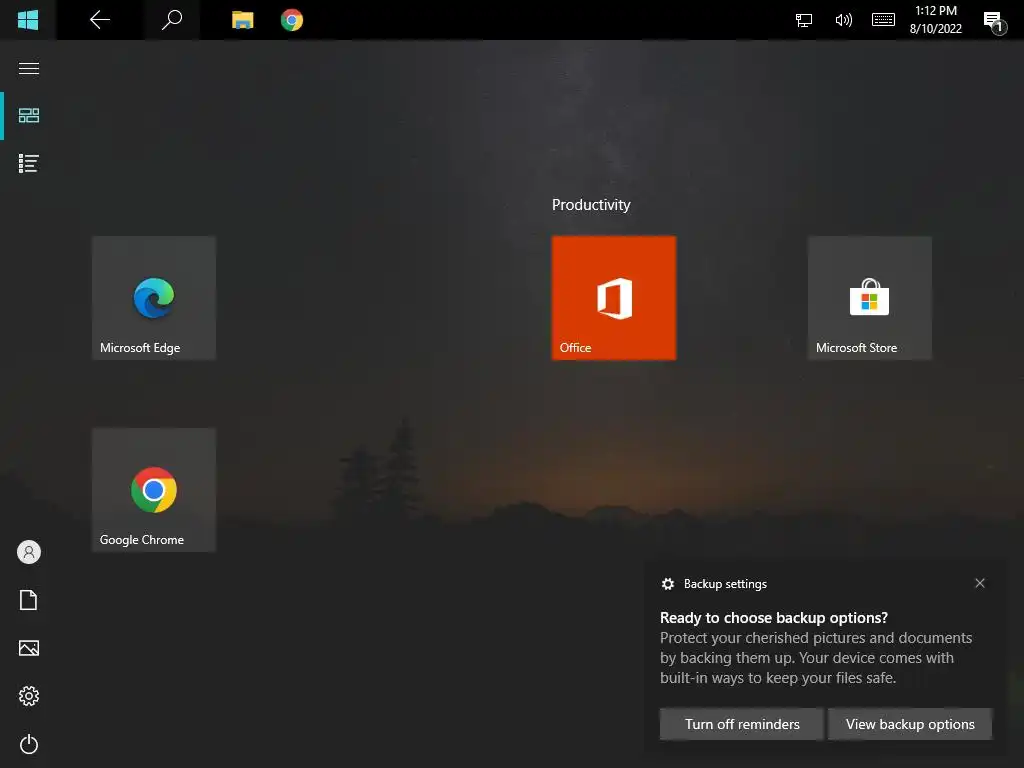Open the Power options icon

29,744
